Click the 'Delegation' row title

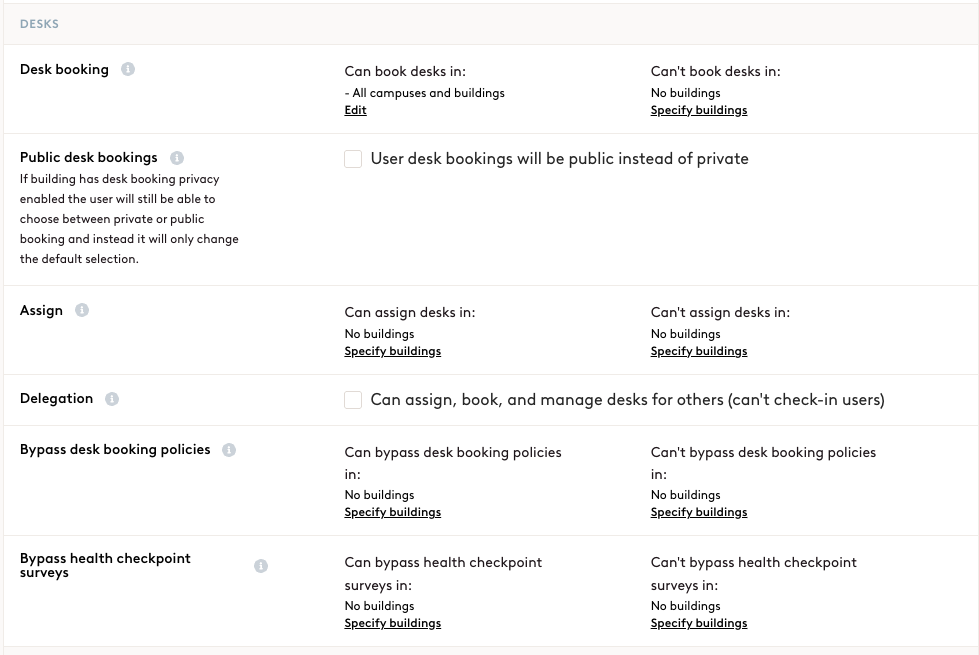(56, 398)
